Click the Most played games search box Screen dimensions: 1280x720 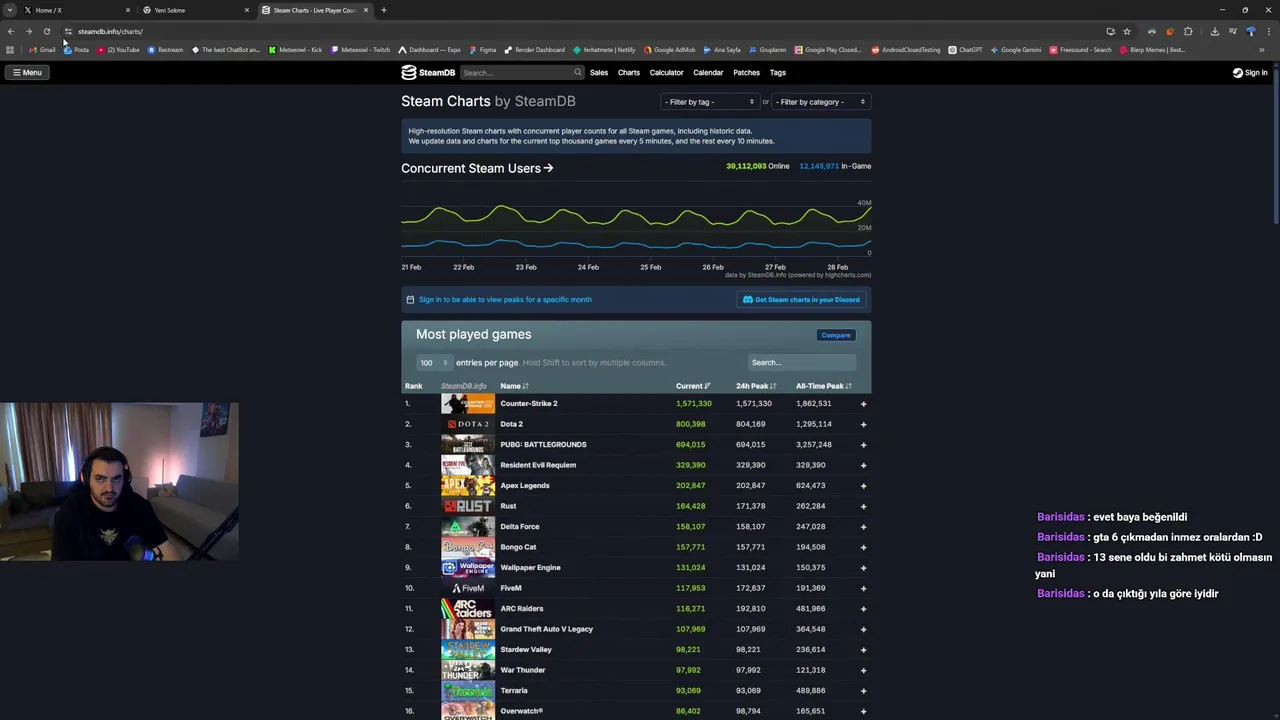pyautogui.click(x=802, y=362)
